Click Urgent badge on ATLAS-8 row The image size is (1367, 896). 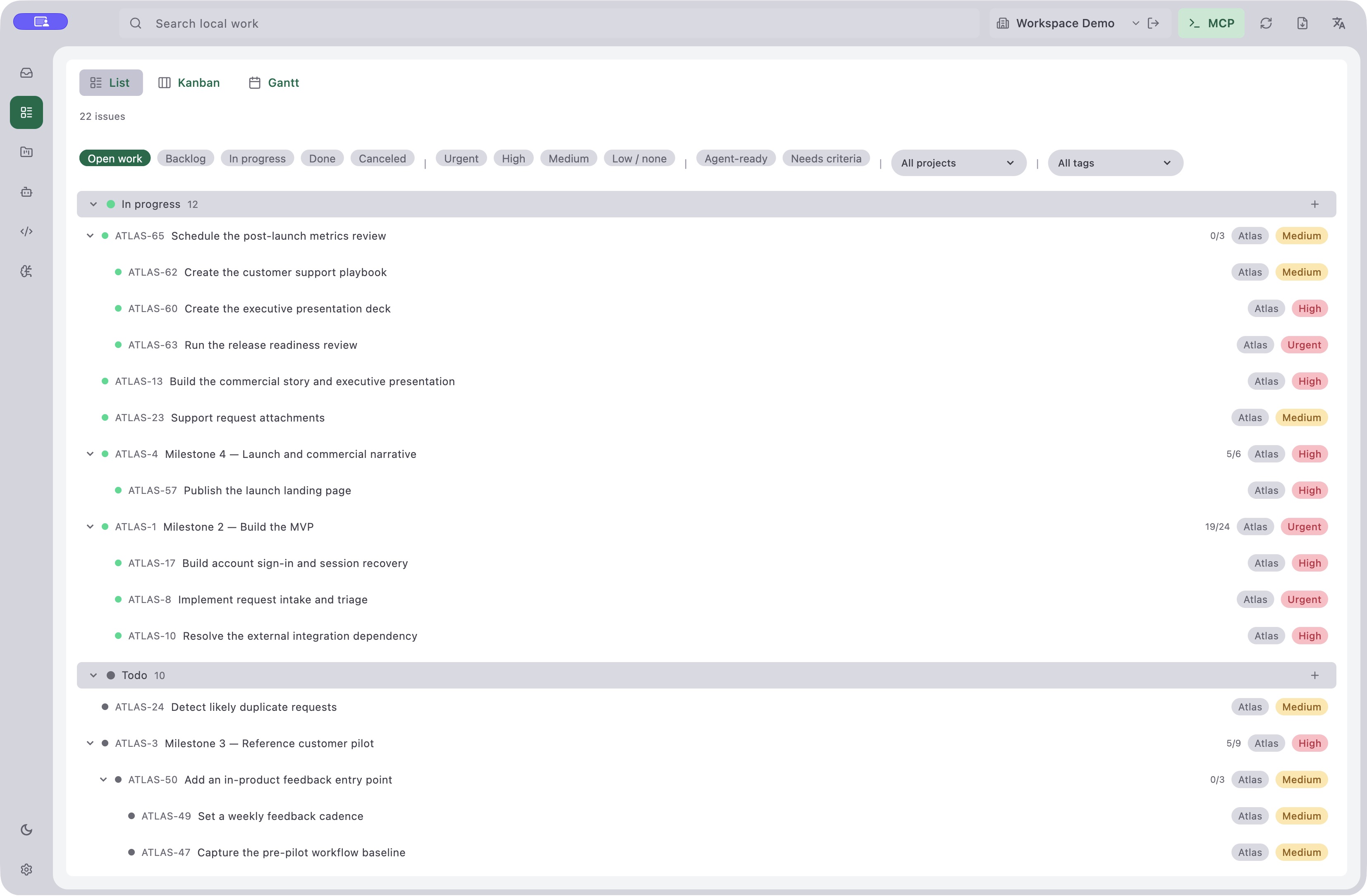tap(1304, 600)
